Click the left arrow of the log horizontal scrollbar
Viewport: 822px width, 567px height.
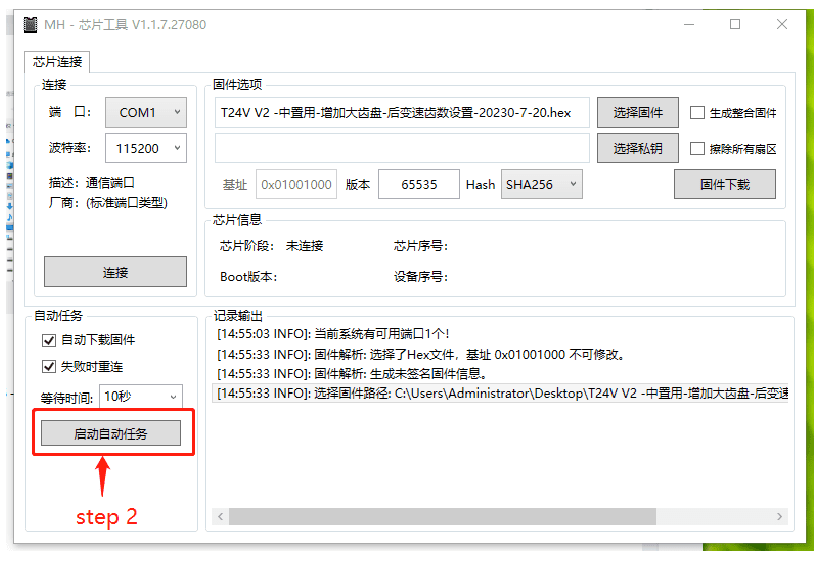(x=221, y=517)
